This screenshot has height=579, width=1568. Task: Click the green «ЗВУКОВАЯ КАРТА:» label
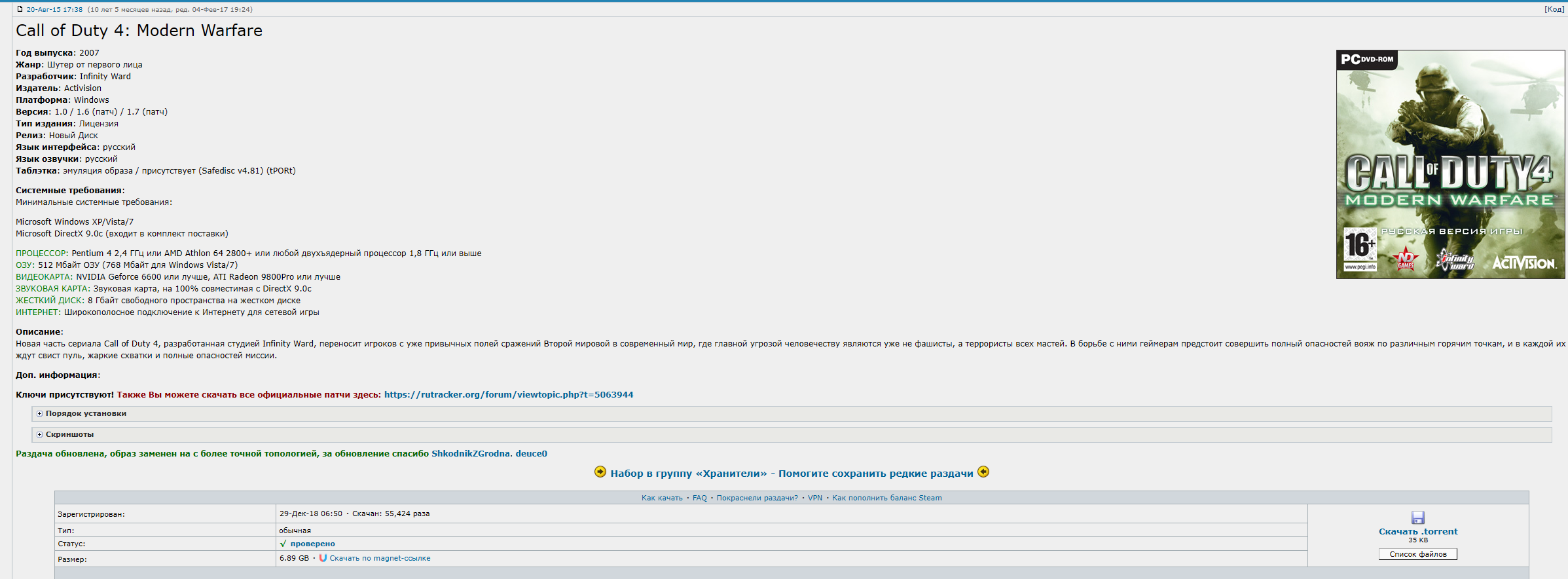[53, 289]
